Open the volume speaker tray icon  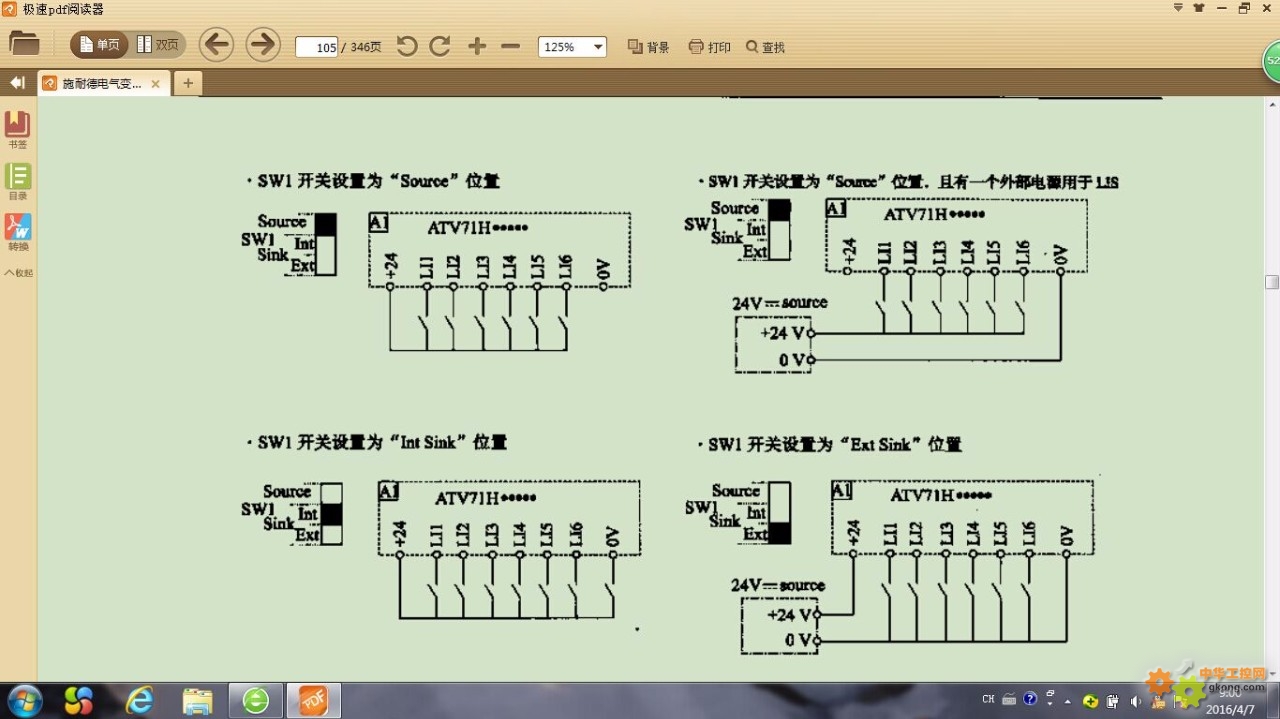(x=1135, y=701)
